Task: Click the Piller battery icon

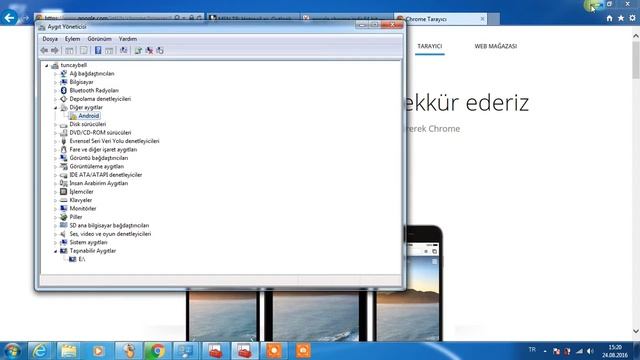Action: (64, 217)
